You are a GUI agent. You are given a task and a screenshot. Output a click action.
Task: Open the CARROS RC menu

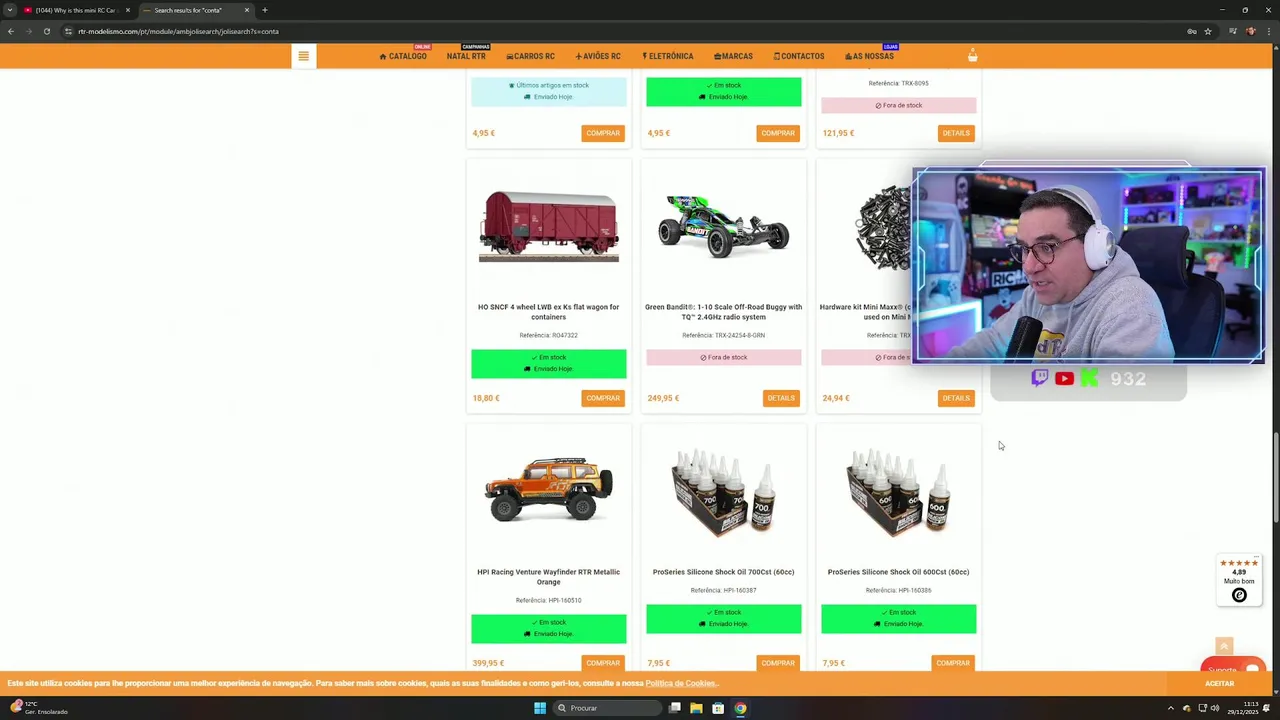click(530, 56)
